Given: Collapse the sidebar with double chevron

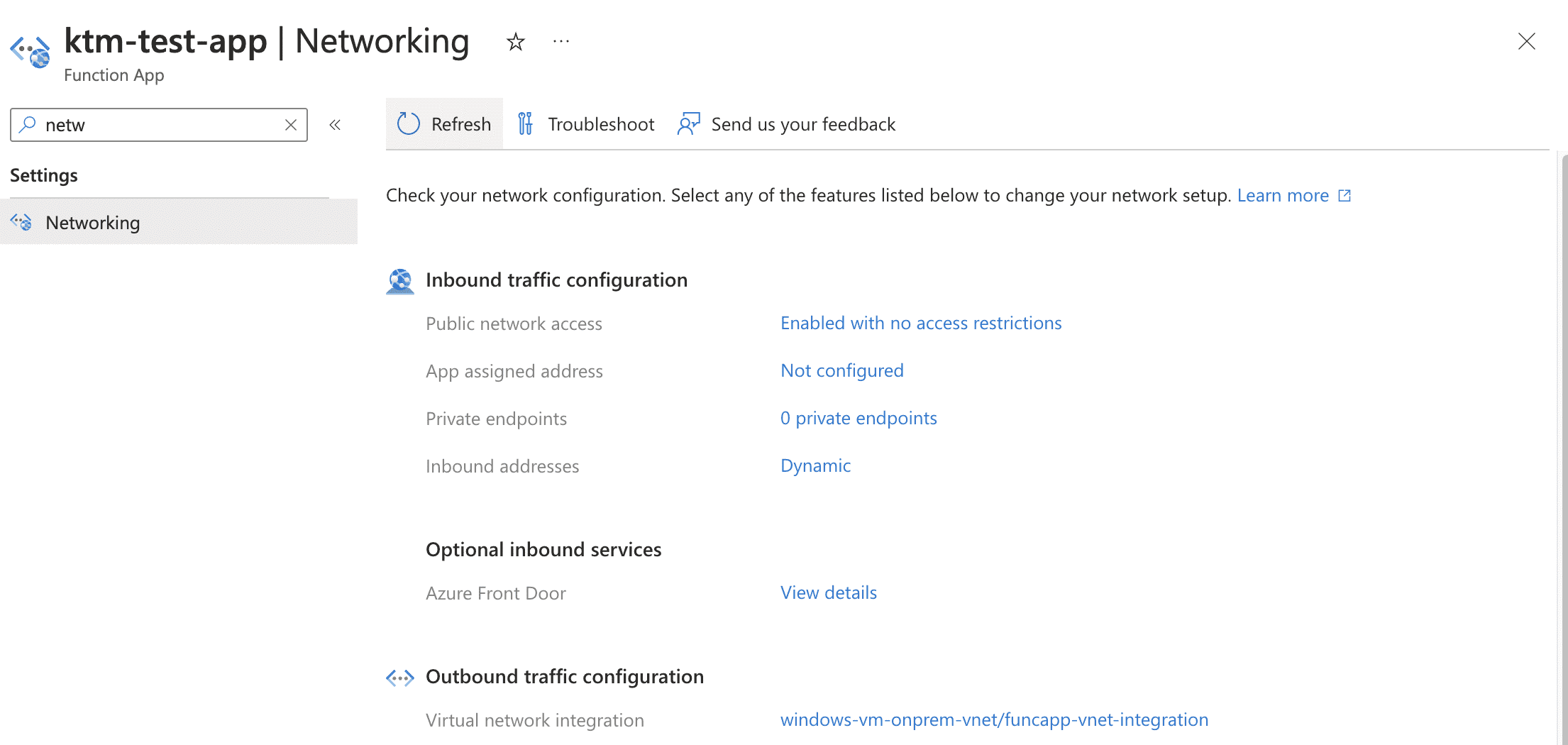Looking at the screenshot, I should pos(335,125).
